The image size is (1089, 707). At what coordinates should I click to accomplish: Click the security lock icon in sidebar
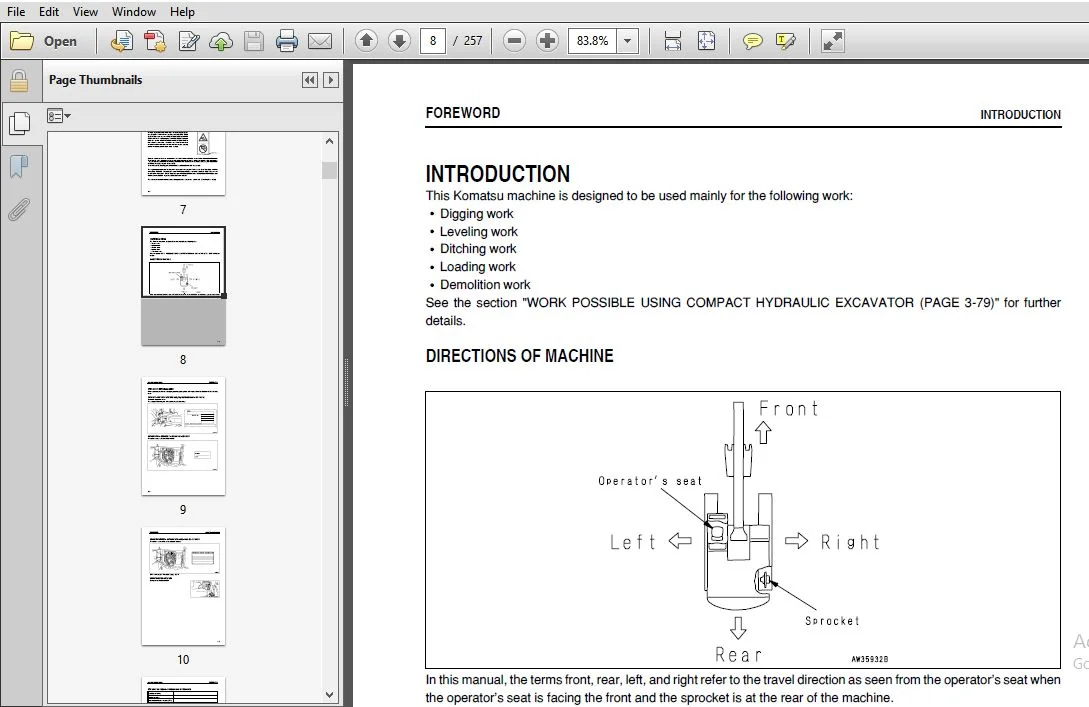point(19,81)
